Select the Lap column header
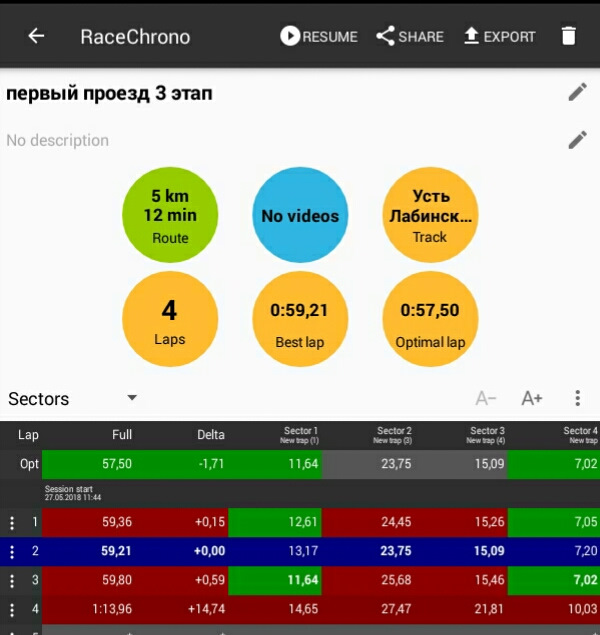This screenshot has width=600, height=635. [28, 435]
